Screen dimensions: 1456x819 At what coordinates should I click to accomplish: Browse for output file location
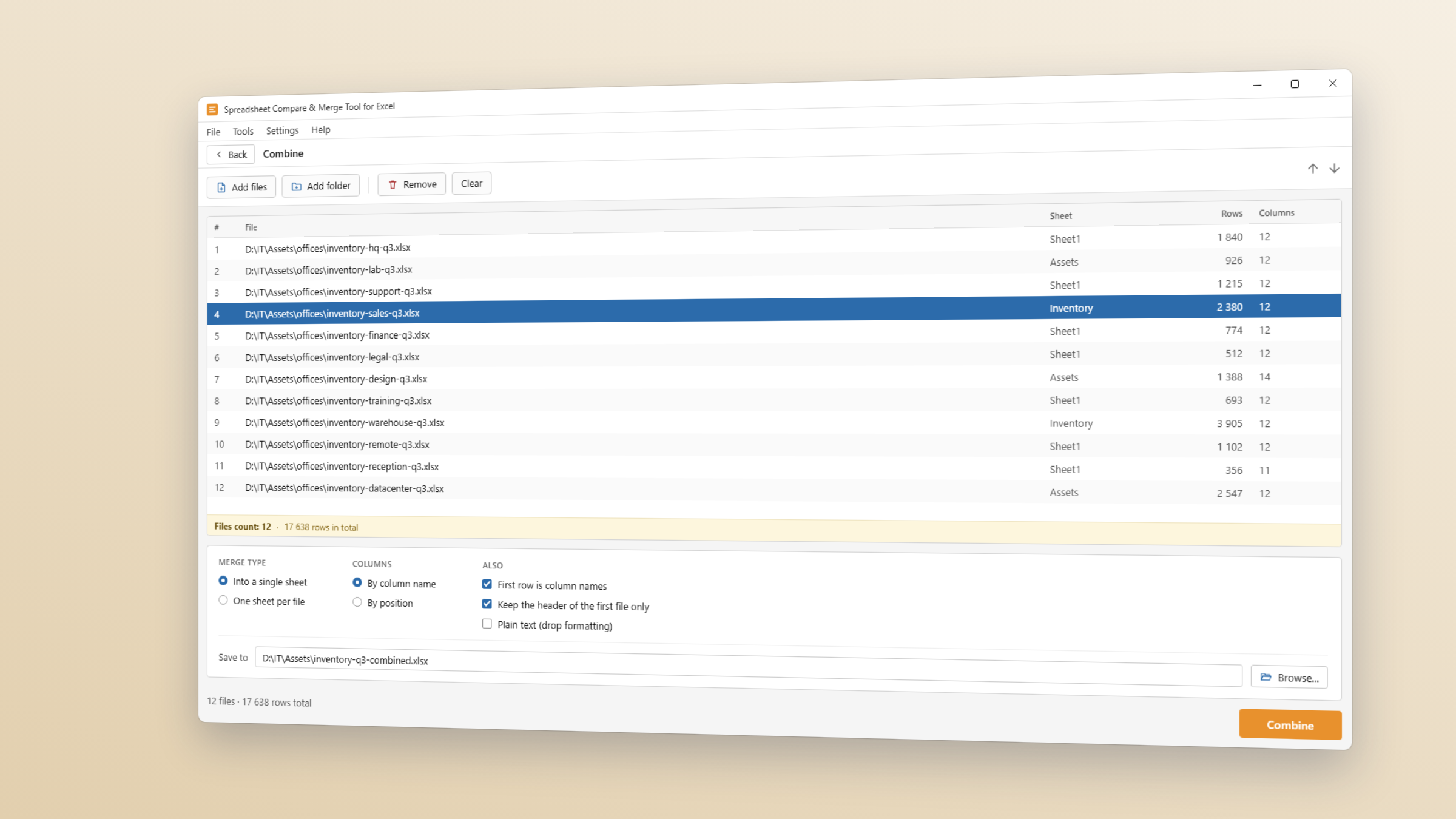click(x=1289, y=678)
